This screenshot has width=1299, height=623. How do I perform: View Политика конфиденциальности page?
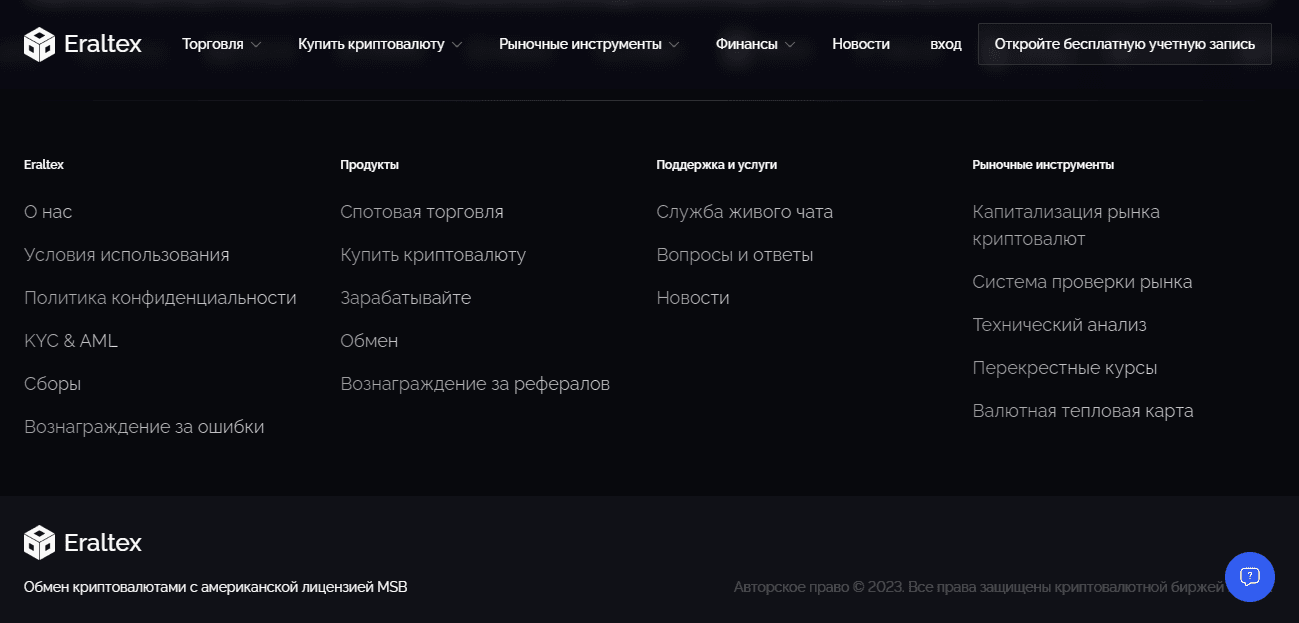coord(160,298)
